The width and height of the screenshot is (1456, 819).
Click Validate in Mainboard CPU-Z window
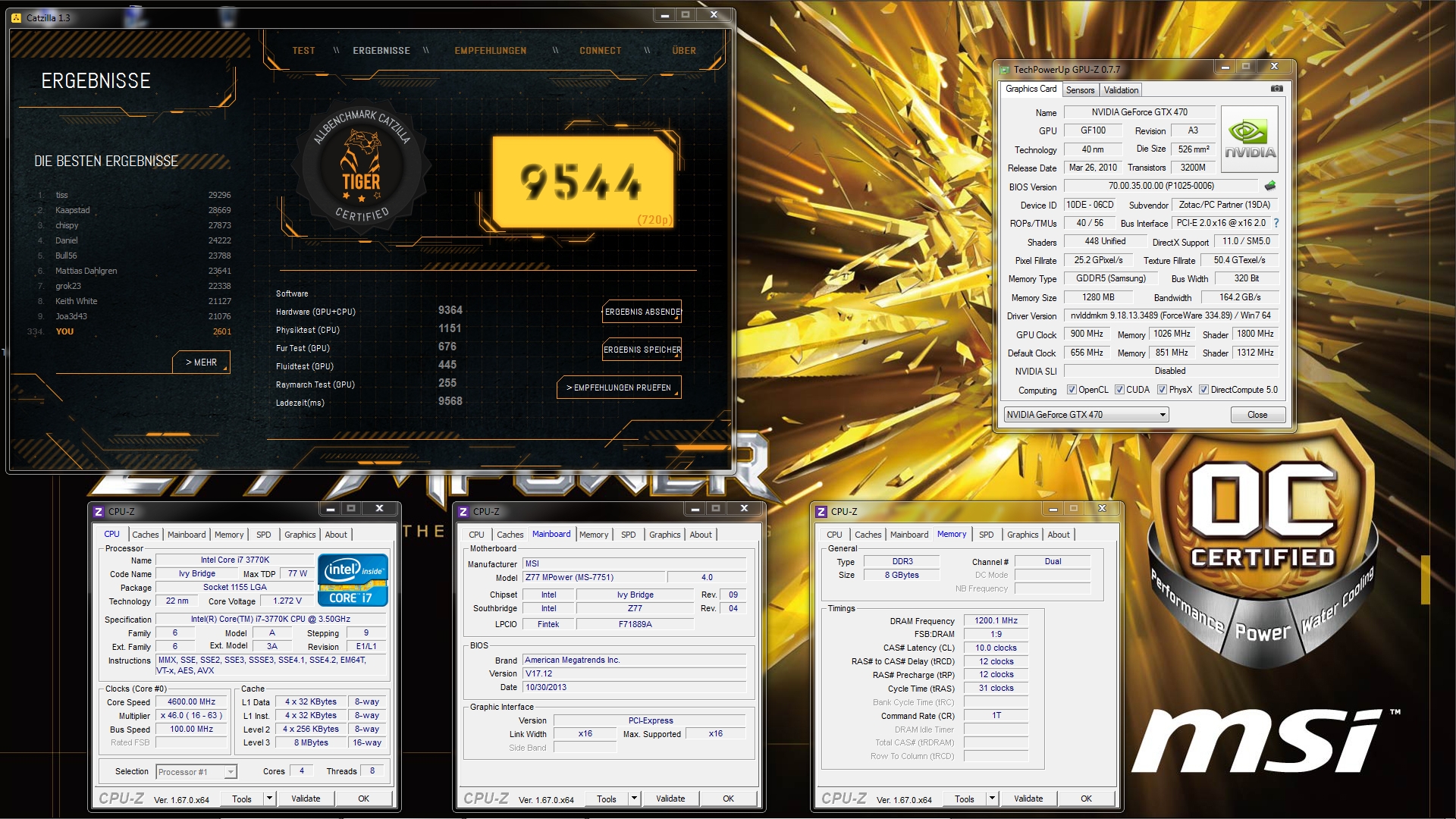670,799
